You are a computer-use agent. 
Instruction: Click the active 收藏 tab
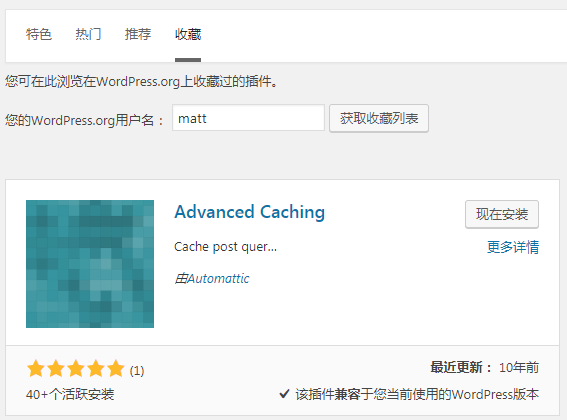[188, 35]
